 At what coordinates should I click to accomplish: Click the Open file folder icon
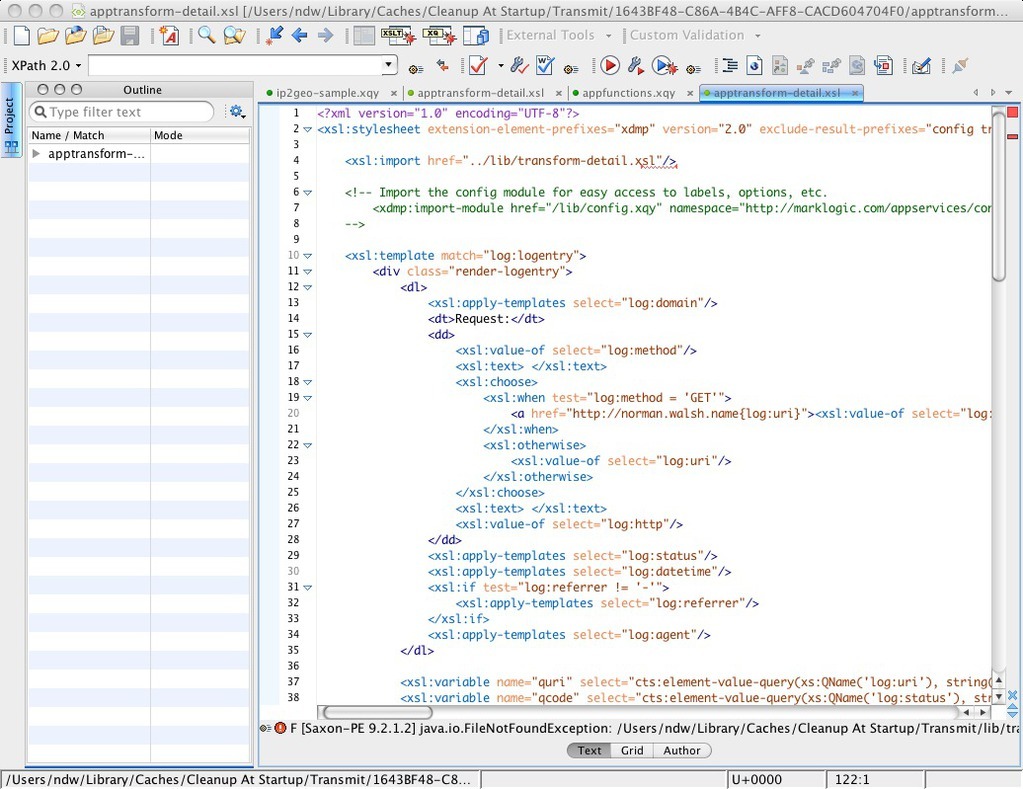(48, 35)
